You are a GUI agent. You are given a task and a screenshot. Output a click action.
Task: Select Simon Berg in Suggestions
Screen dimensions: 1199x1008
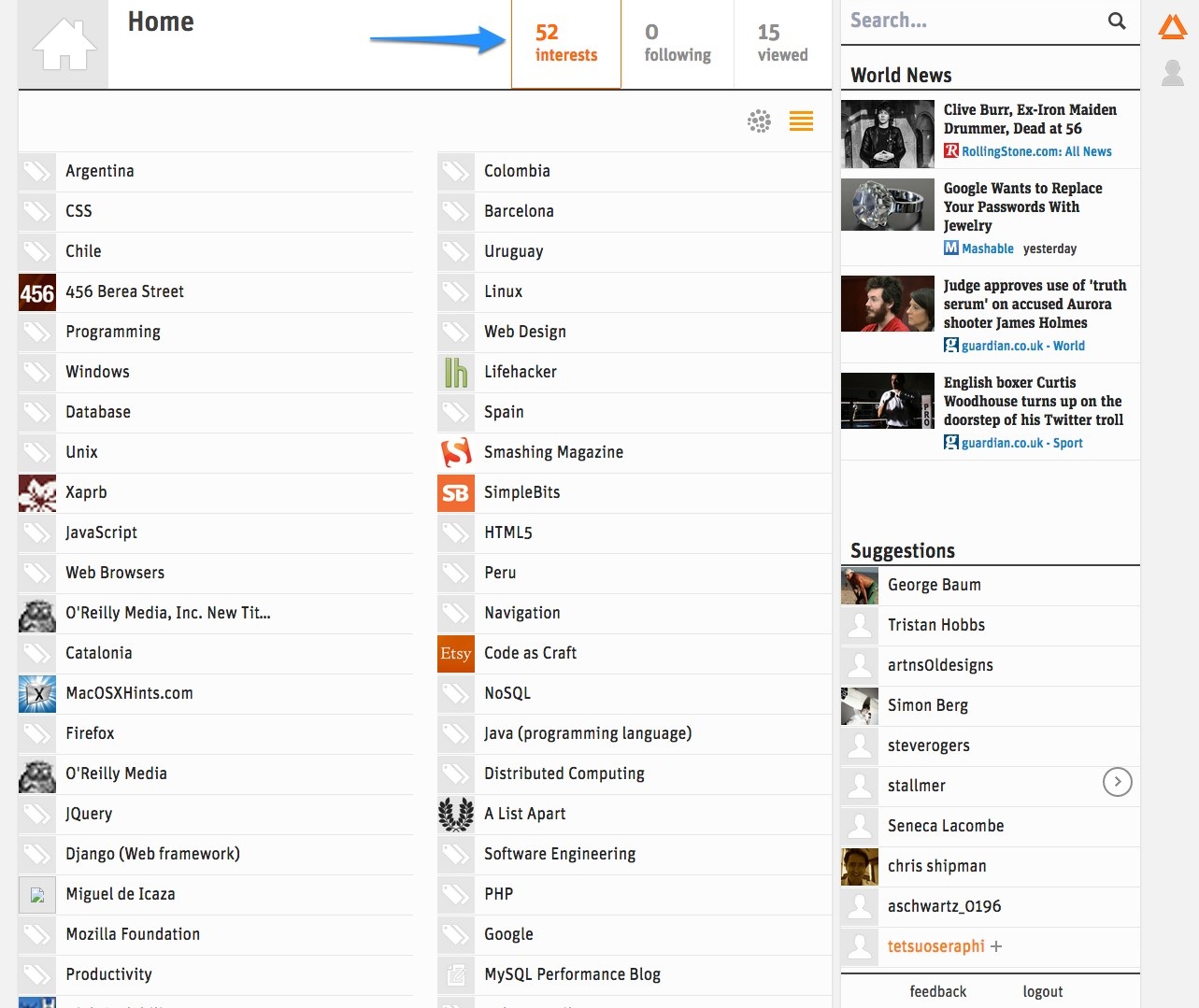[x=991, y=706]
